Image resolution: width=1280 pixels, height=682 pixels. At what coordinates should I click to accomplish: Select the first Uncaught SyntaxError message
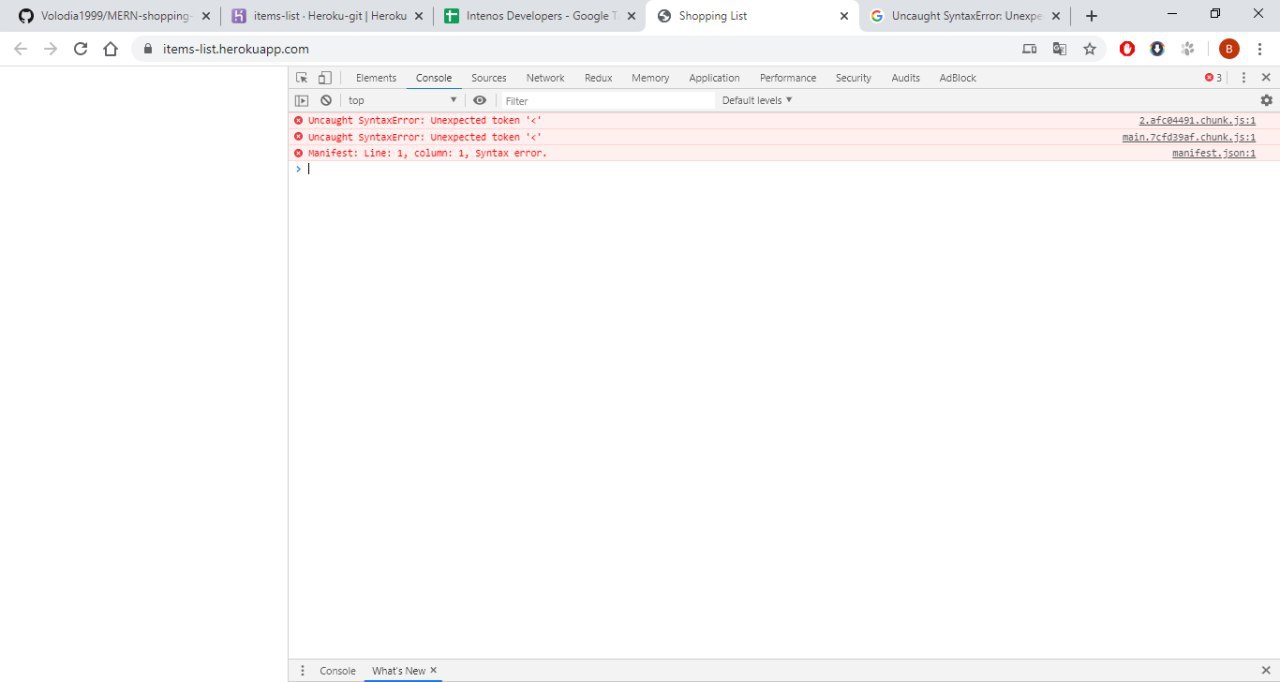(x=425, y=120)
